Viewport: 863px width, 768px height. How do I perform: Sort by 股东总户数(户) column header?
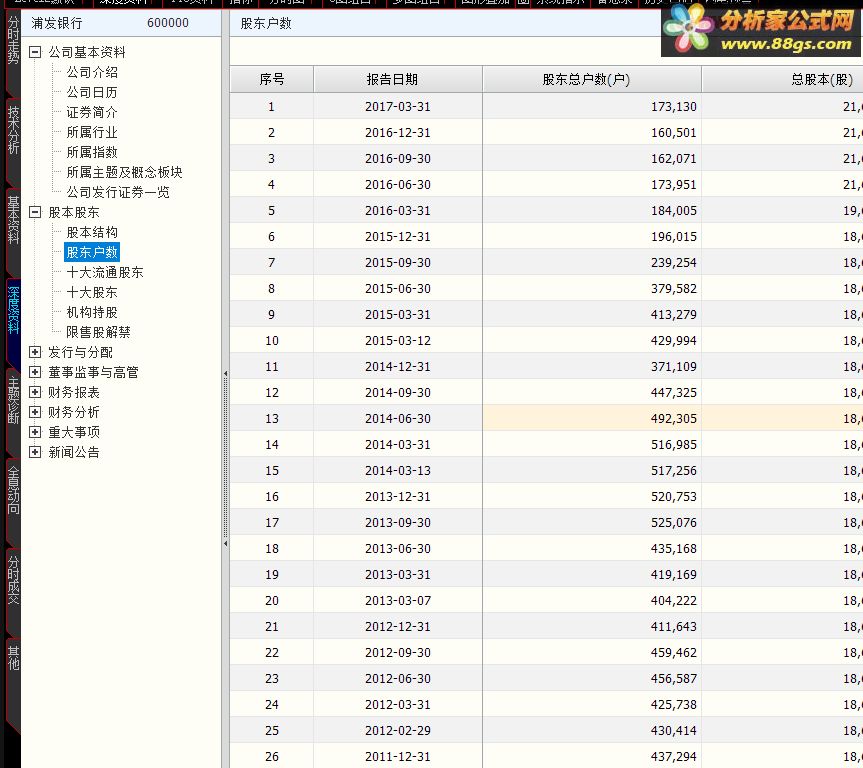(592, 79)
